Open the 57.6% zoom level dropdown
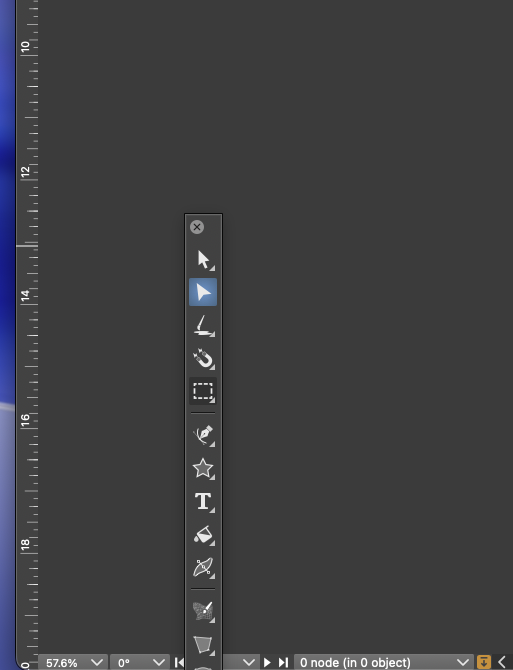This screenshot has width=513, height=670. coord(97,662)
